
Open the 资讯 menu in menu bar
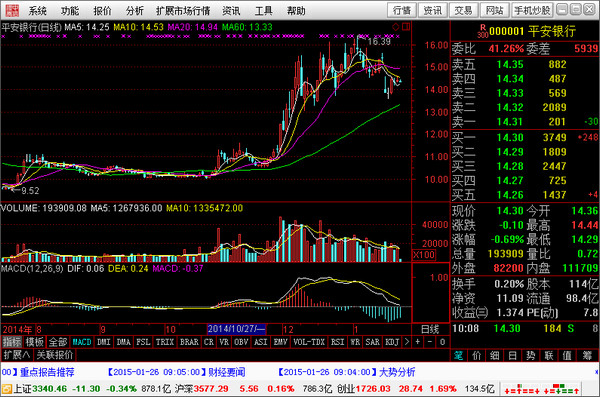coord(231,11)
